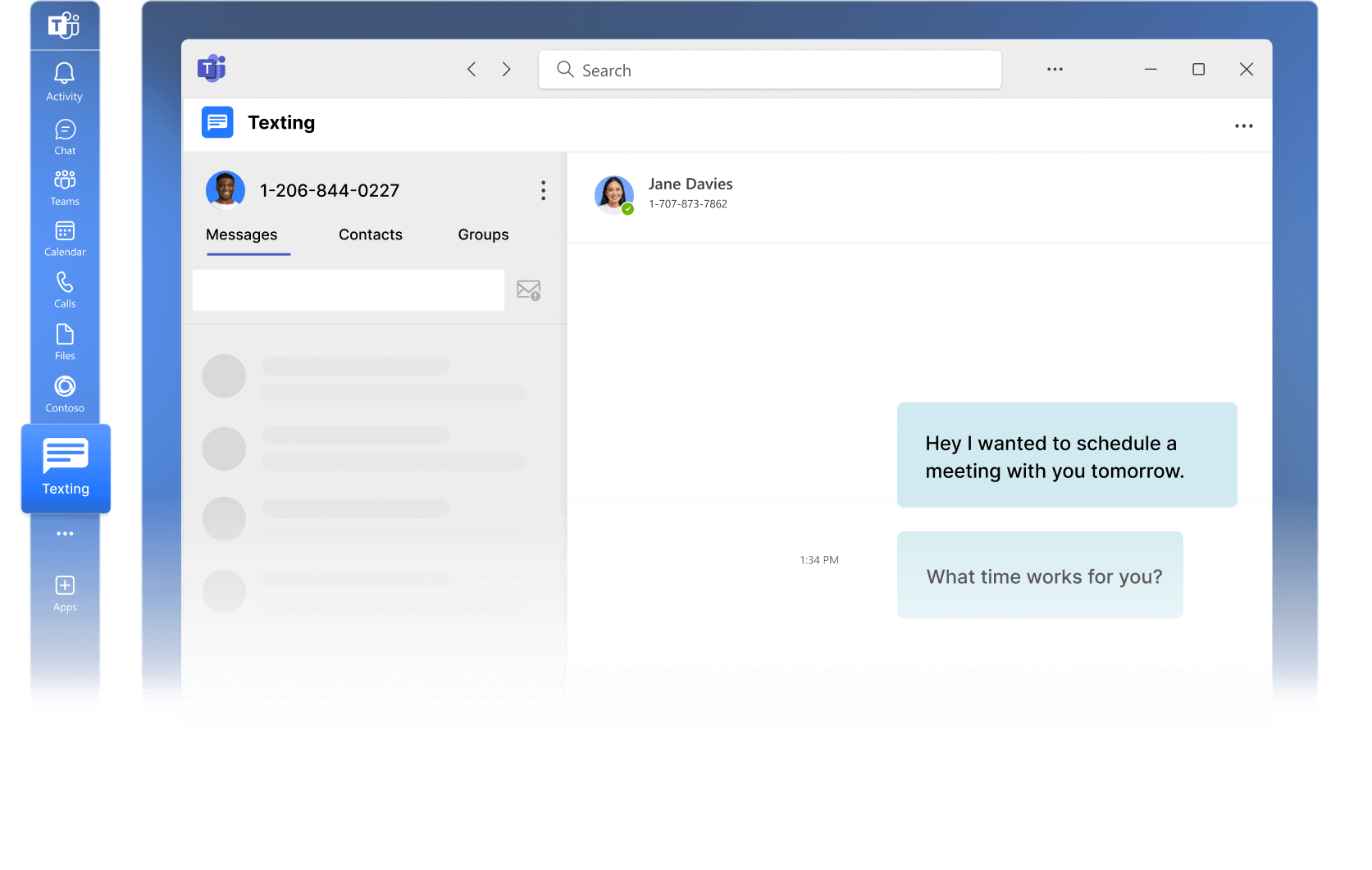Image resolution: width=1372 pixels, height=870 pixels.
Task: Show more apps via sidebar ellipsis
Action: 65,534
